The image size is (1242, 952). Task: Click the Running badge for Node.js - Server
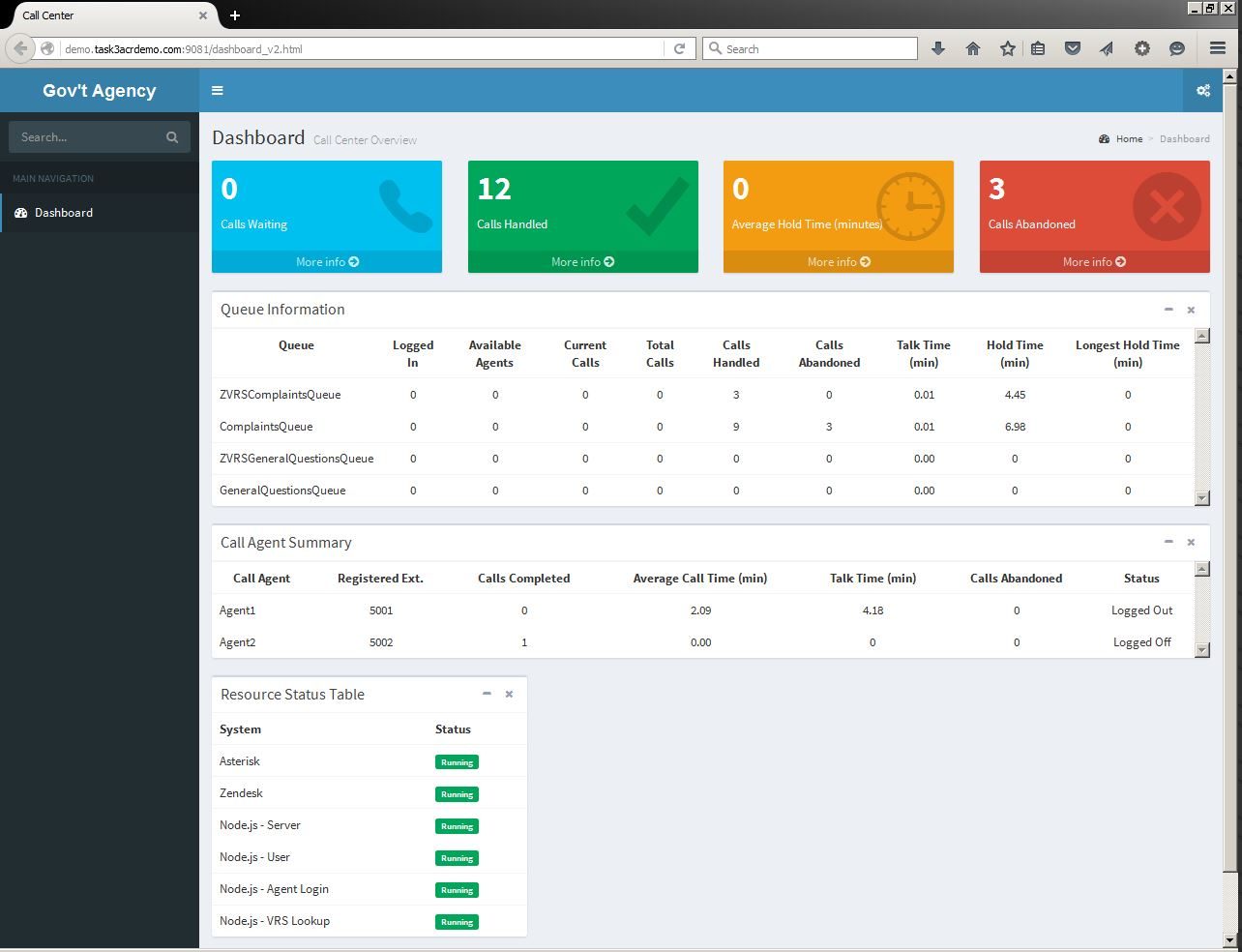pyautogui.click(x=457, y=826)
